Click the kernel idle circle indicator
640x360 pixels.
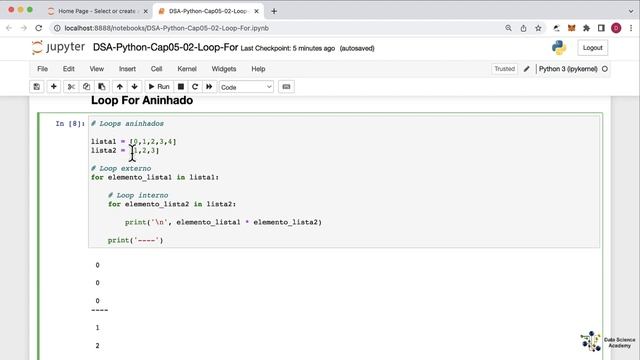click(x=605, y=69)
